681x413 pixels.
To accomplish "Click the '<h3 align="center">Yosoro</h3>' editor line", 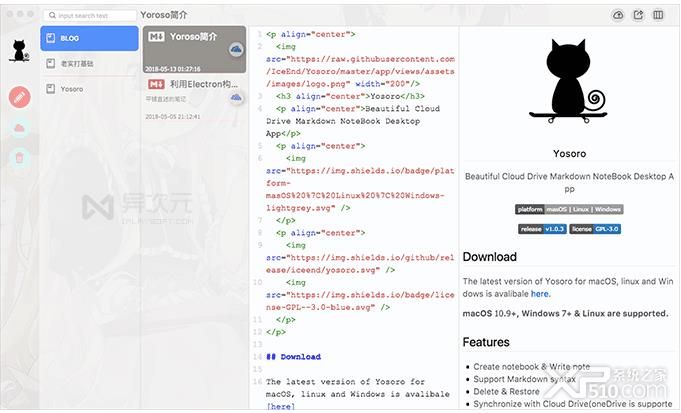I will (x=350, y=96).
